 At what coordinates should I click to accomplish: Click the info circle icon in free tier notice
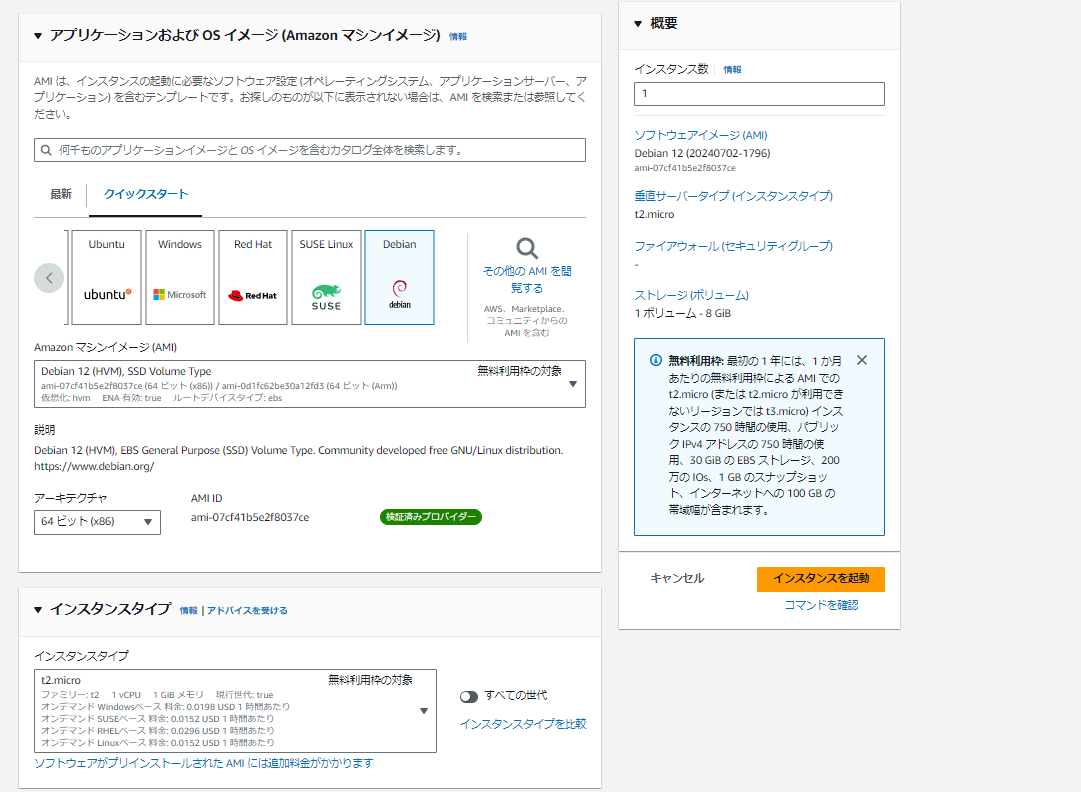click(x=656, y=360)
